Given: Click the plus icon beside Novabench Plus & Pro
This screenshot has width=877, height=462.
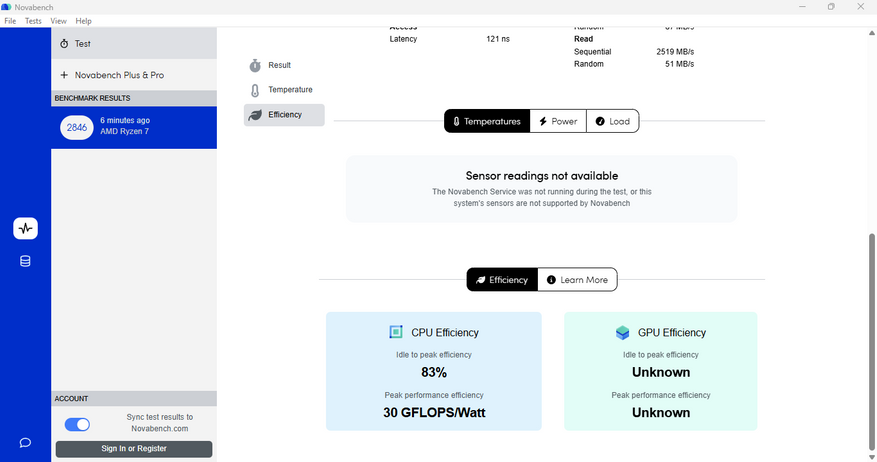Looking at the screenshot, I should (64, 75).
